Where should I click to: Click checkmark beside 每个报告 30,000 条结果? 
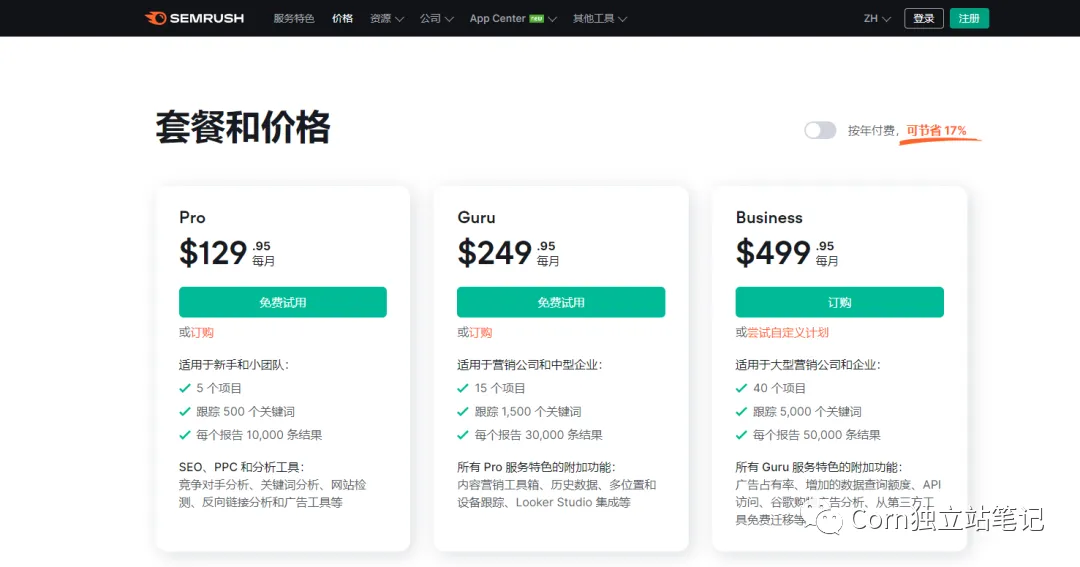(x=463, y=435)
